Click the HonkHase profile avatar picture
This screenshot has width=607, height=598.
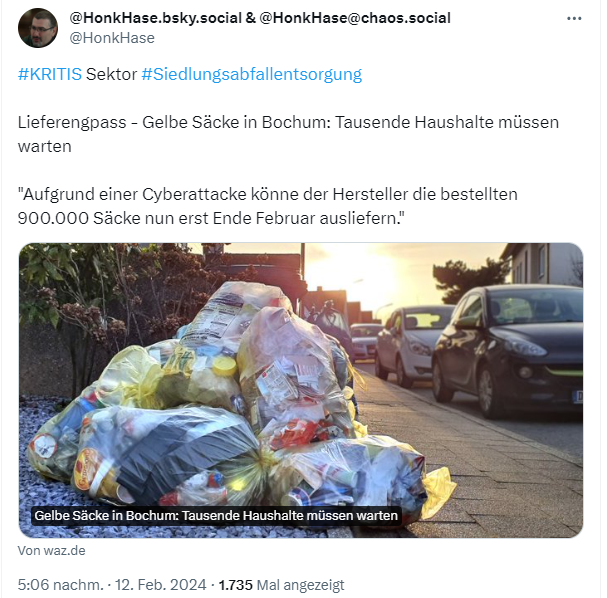click(38, 28)
